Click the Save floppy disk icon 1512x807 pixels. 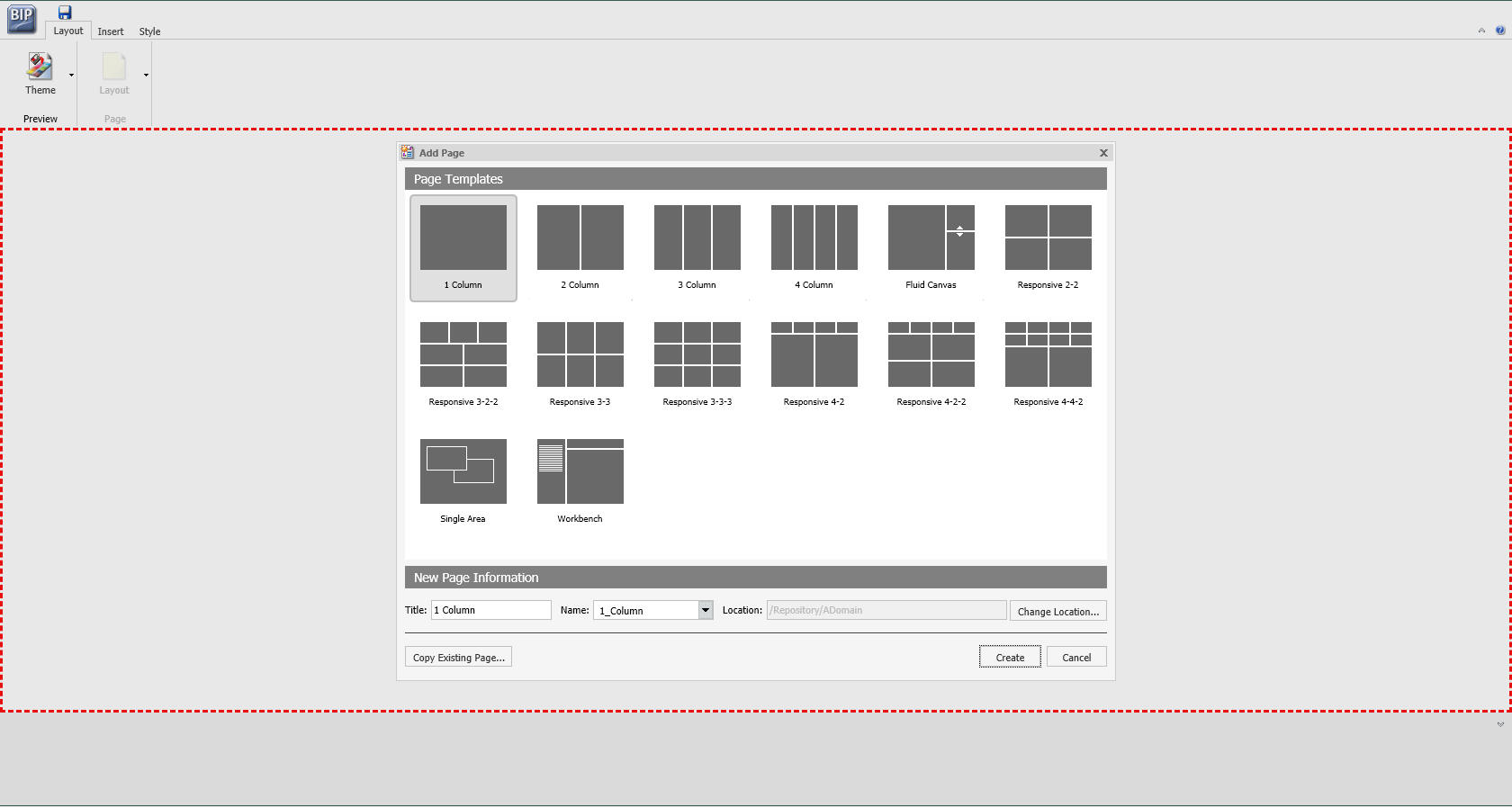65,12
